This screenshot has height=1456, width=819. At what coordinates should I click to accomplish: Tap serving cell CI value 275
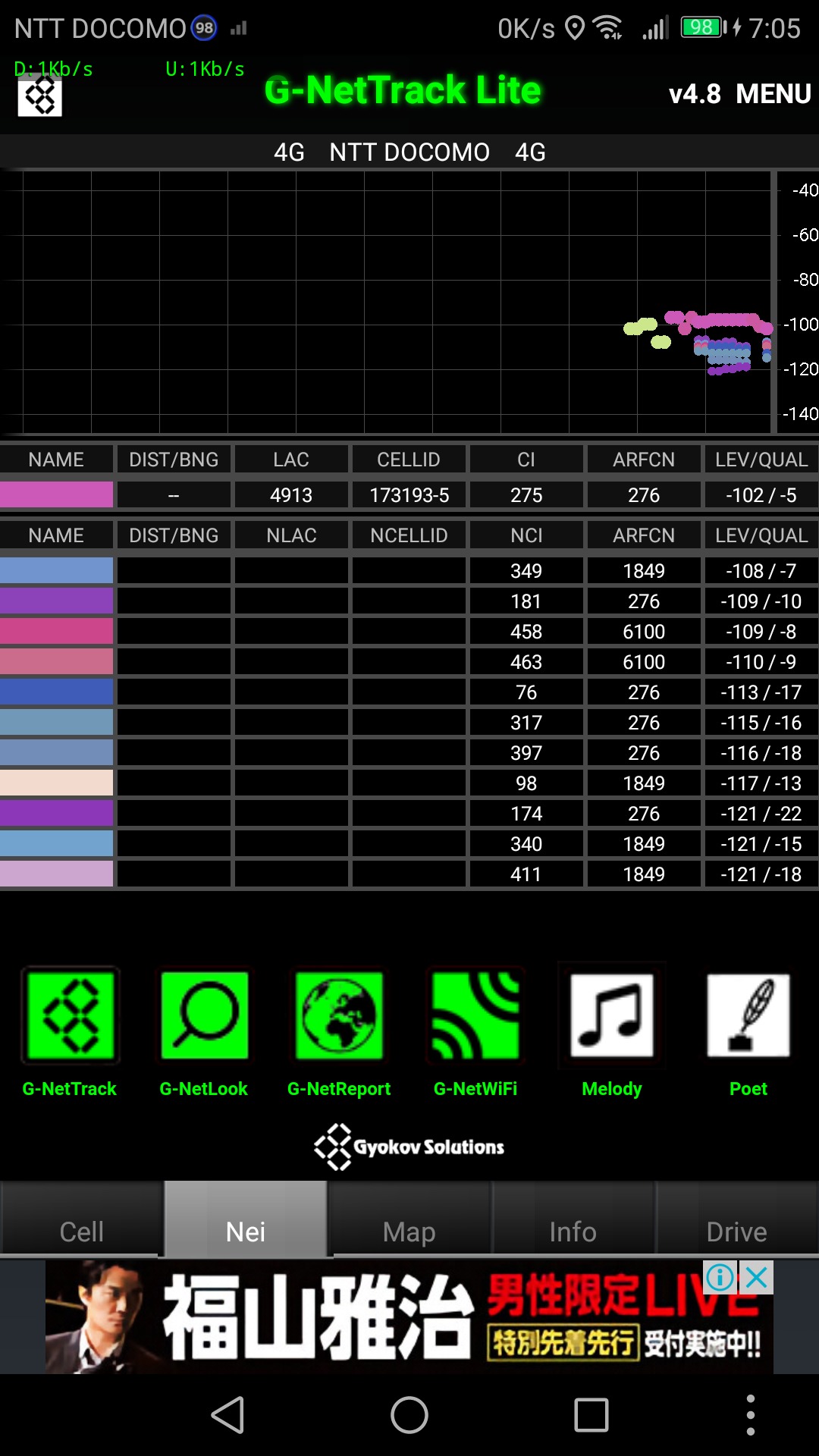click(x=526, y=495)
